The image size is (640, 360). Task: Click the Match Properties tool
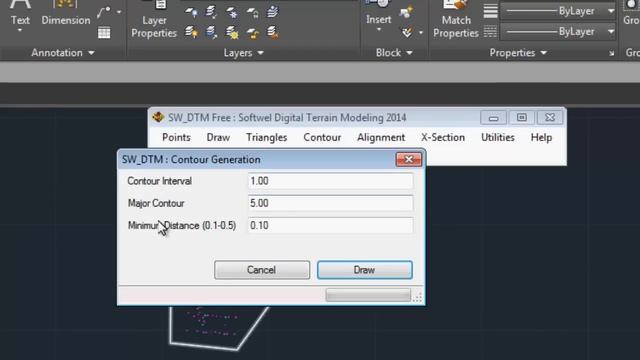coord(456,20)
